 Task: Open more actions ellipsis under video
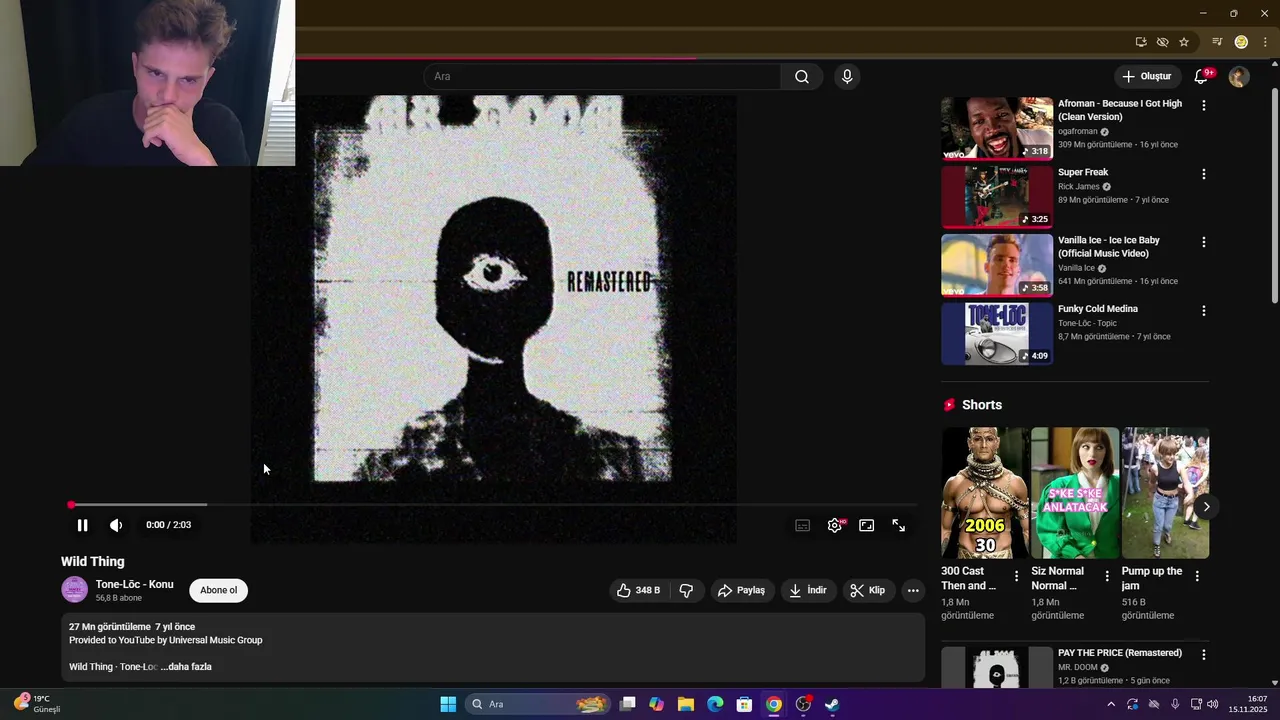click(913, 590)
